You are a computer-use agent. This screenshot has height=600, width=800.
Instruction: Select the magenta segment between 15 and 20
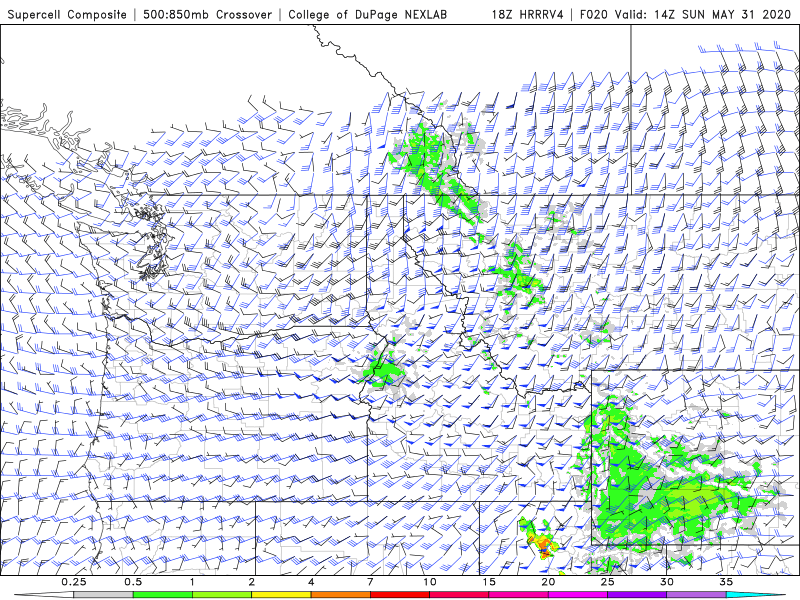518,594
